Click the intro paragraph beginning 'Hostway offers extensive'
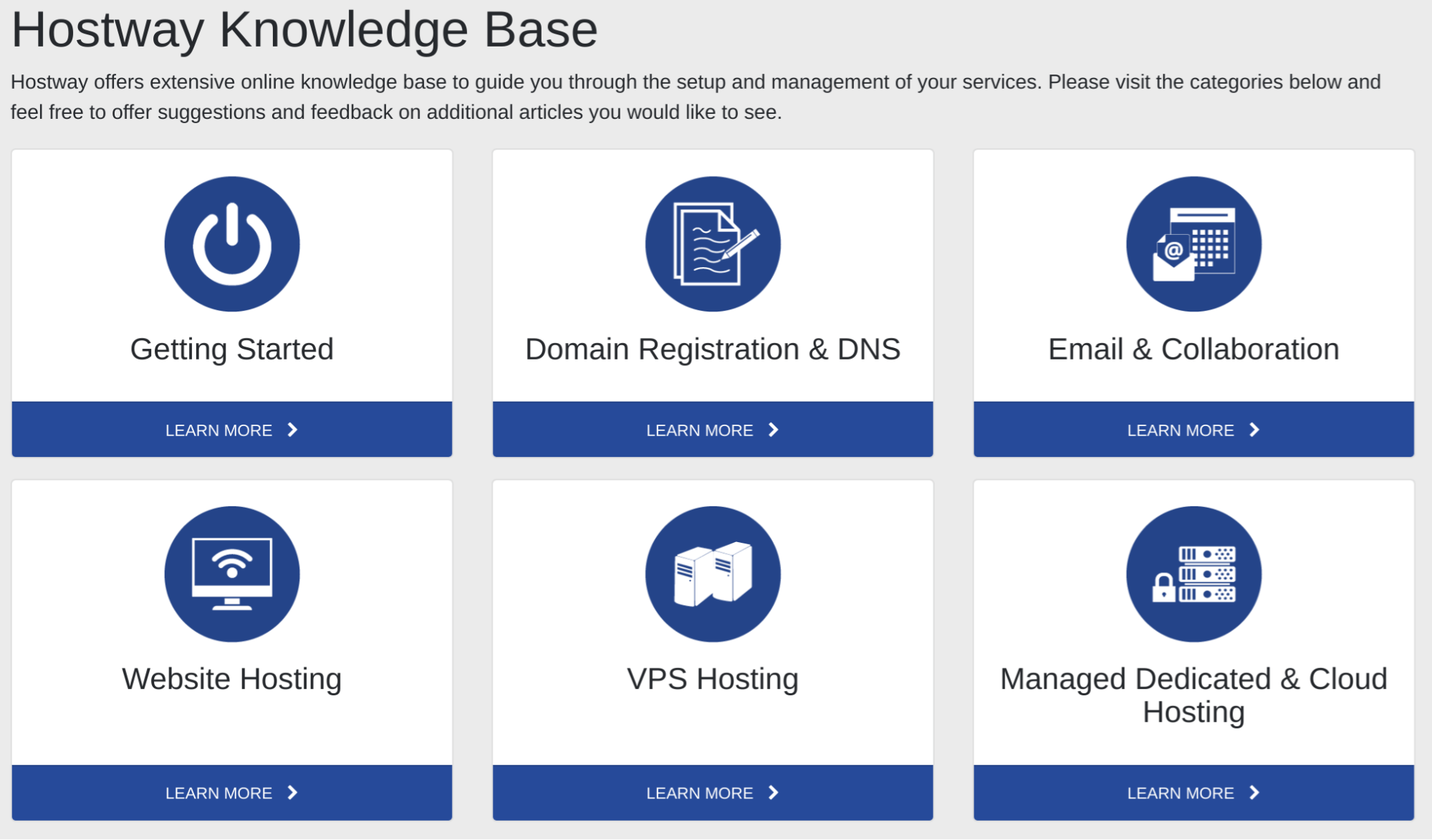 [696, 97]
